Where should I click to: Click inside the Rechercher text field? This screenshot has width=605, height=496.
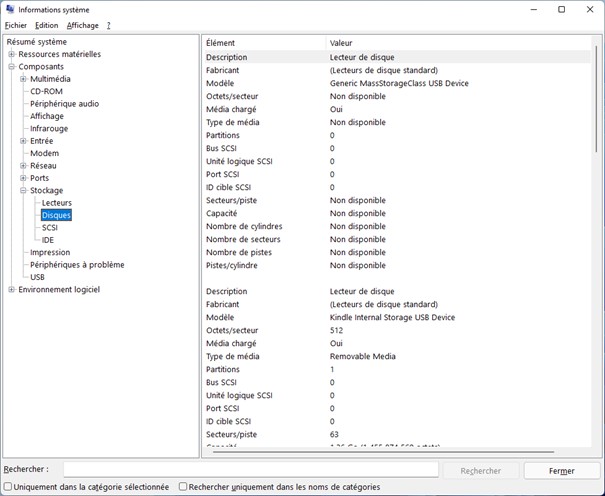[x=250, y=470]
